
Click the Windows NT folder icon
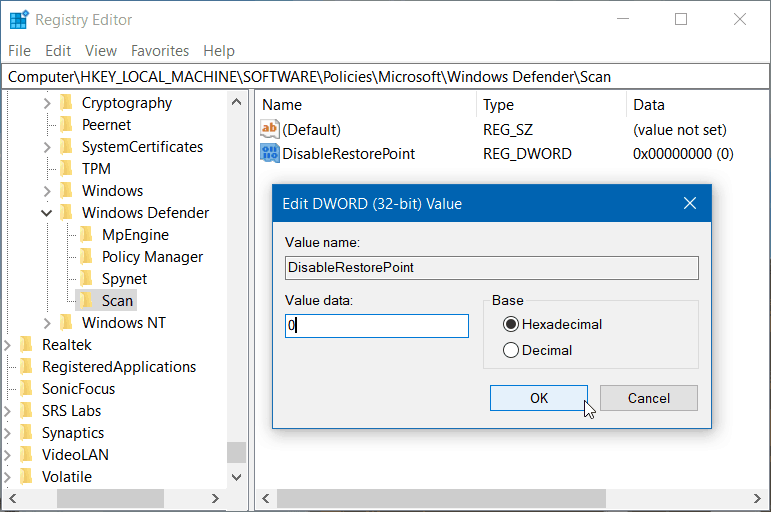point(66,323)
